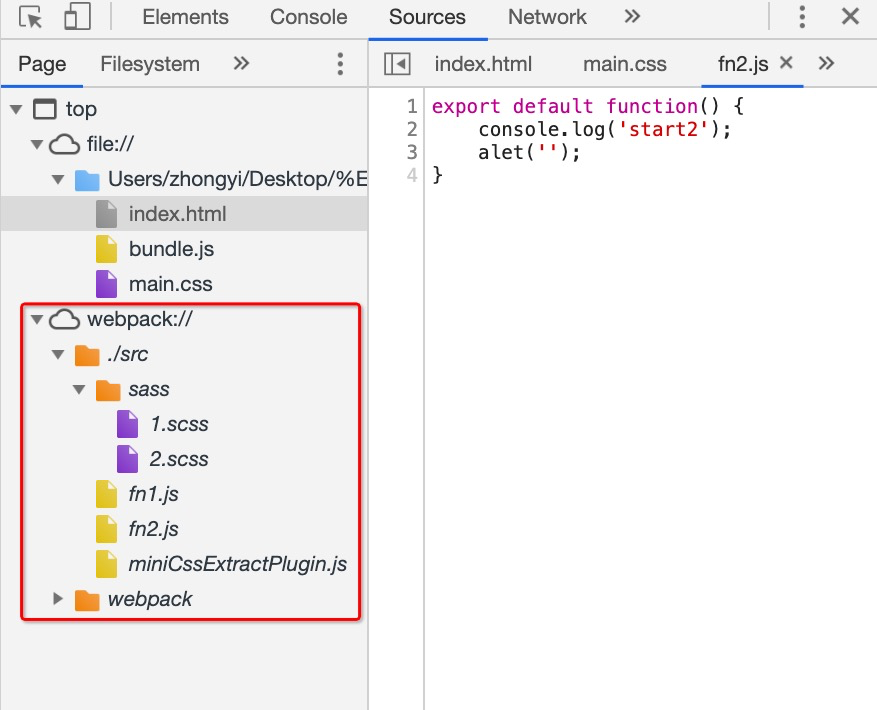The width and height of the screenshot is (877, 710).
Task: Select bundle.js in the file tree
Action: (x=171, y=249)
